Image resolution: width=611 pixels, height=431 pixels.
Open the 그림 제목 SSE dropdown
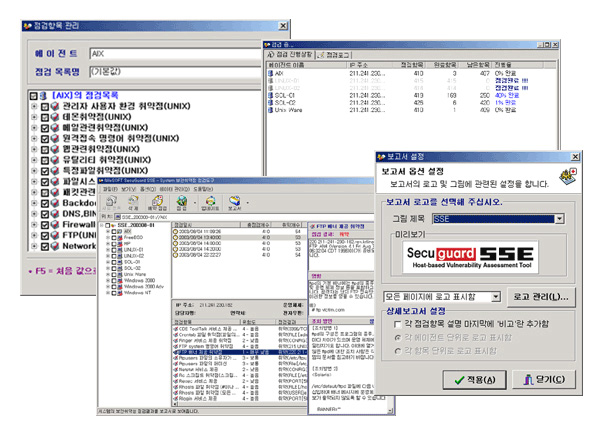click(558, 218)
